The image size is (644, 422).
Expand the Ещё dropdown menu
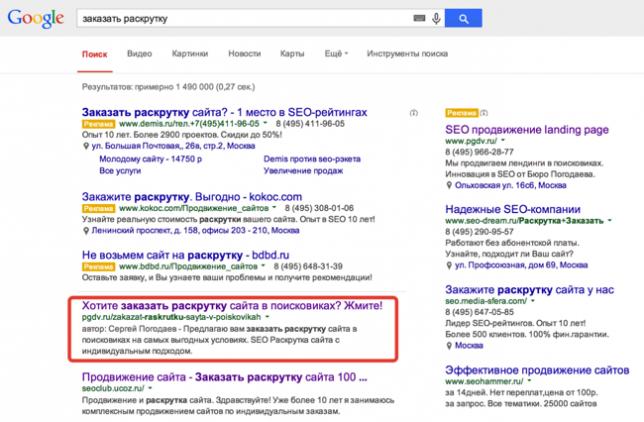click(336, 54)
